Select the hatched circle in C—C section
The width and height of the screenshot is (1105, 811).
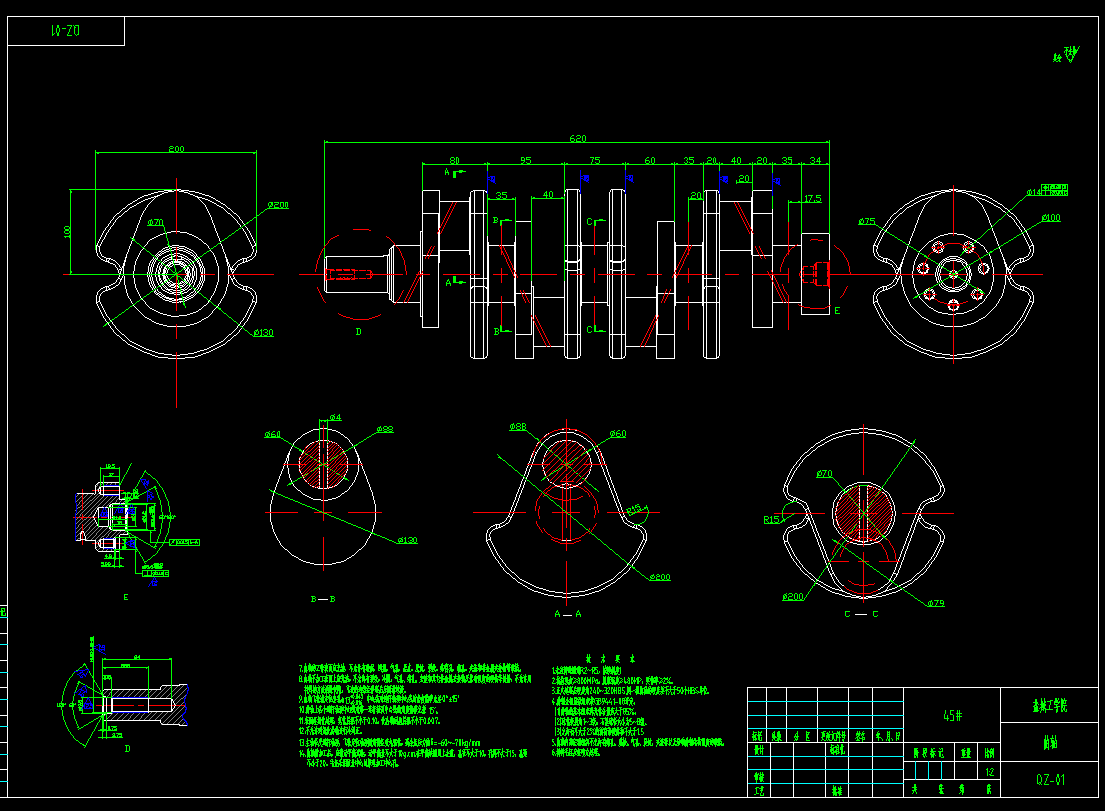point(863,513)
